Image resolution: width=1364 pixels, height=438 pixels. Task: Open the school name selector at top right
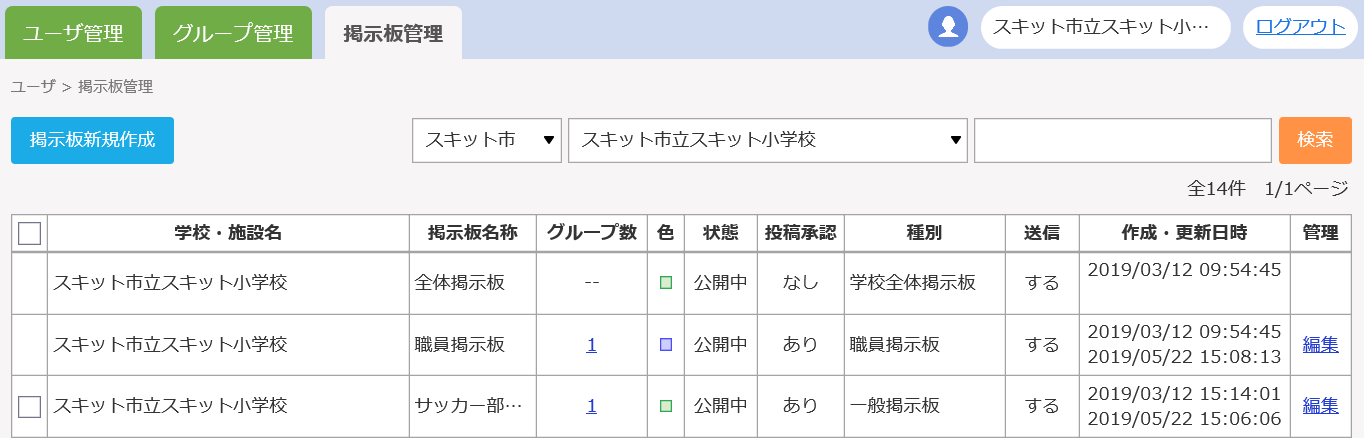coord(1105,27)
